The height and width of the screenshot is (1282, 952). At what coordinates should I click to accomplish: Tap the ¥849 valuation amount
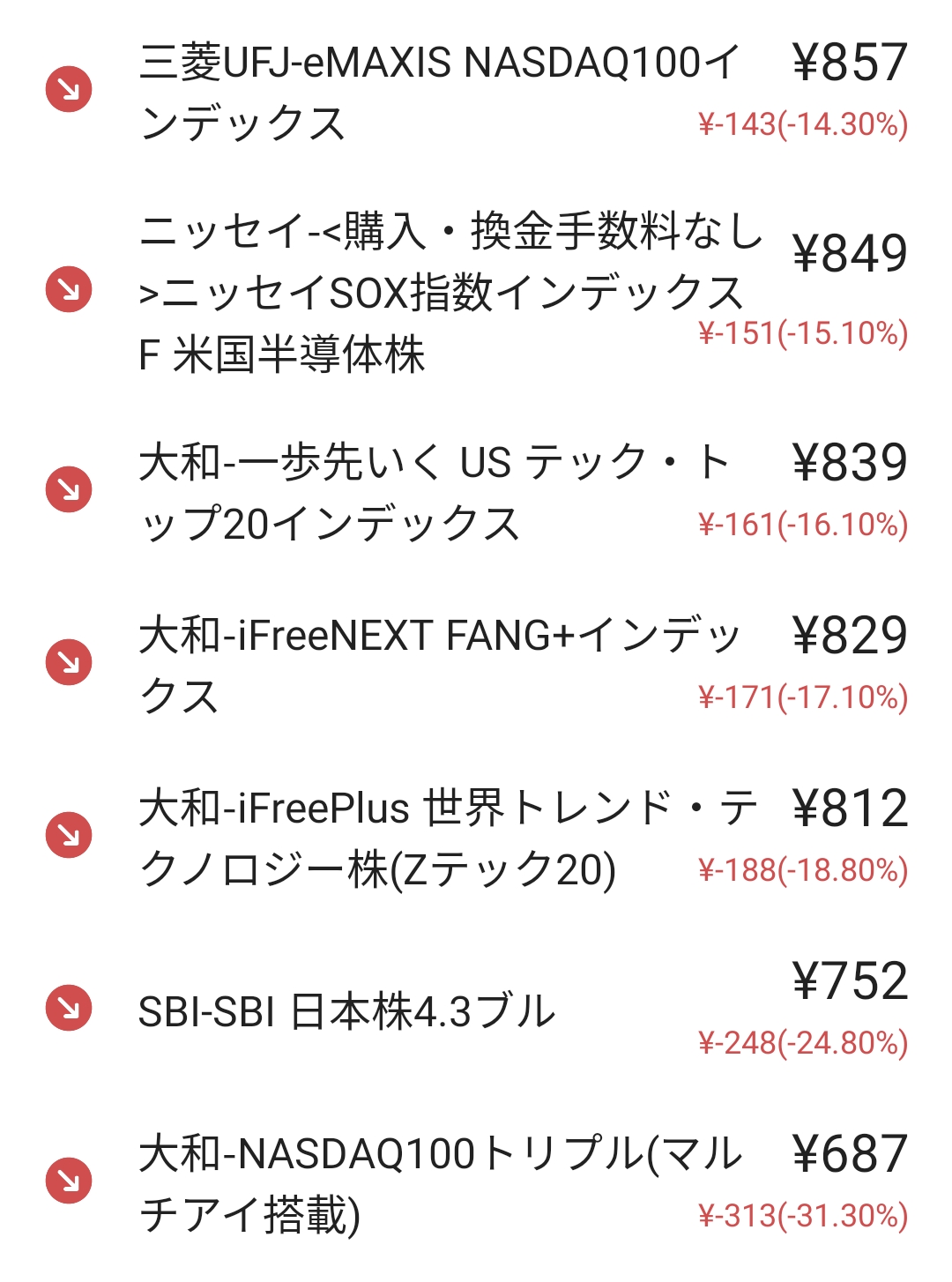click(x=850, y=253)
